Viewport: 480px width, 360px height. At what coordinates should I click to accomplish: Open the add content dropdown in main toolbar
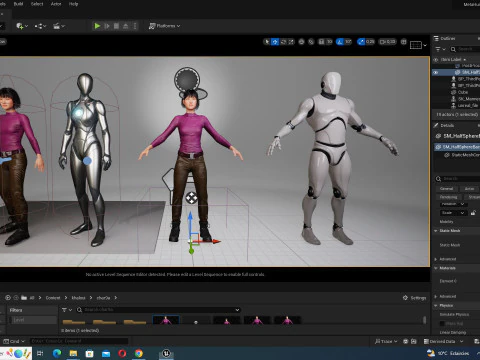pos(22,26)
